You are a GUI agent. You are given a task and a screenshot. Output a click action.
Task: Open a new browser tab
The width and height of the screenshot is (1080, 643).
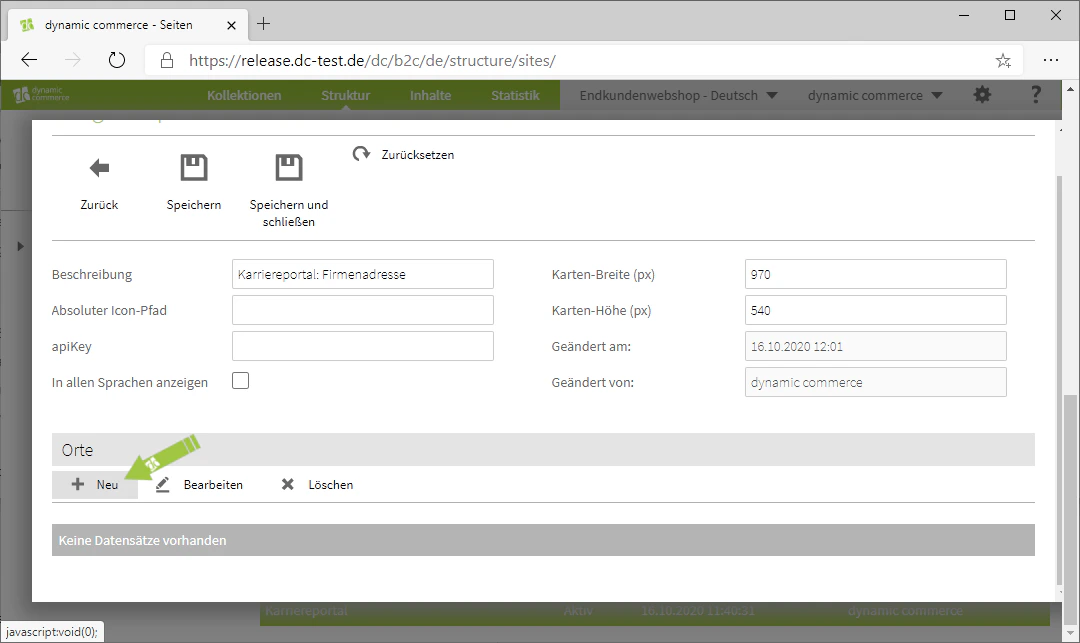pyautogui.click(x=263, y=24)
